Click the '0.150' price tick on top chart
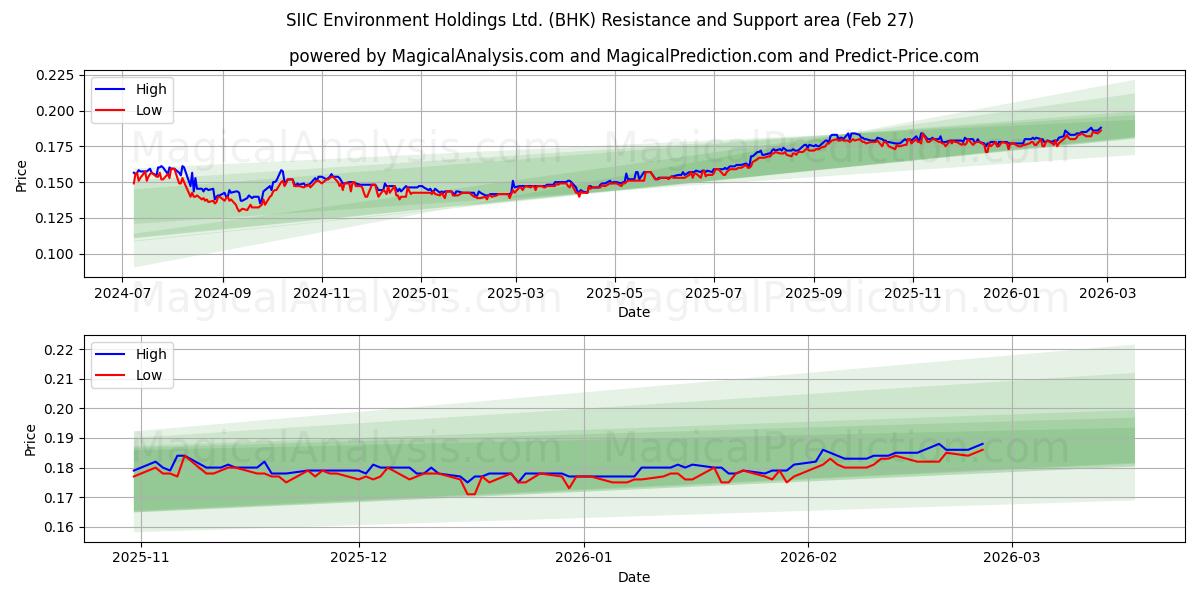 tap(56, 183)
